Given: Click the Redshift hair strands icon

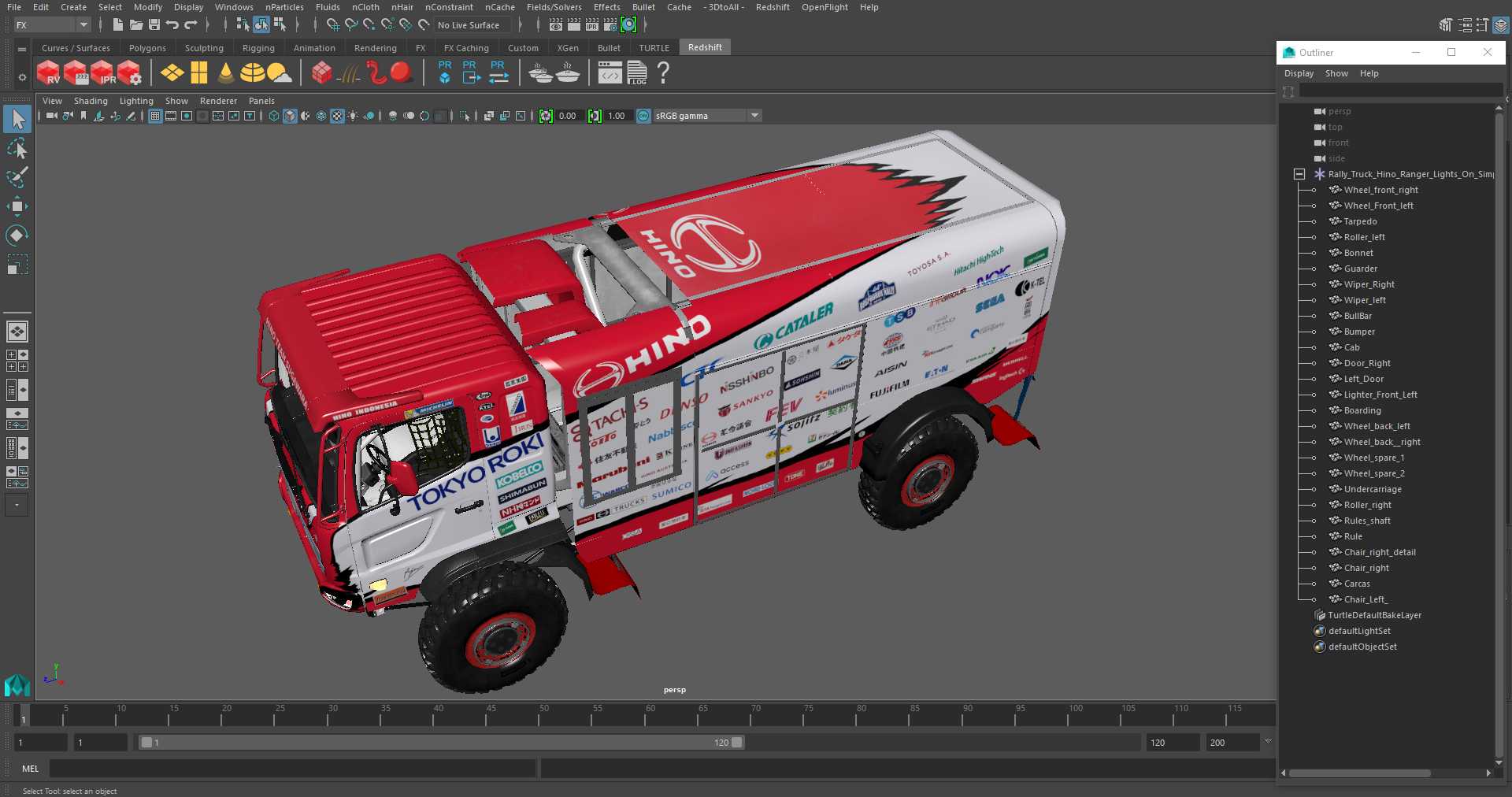Looking at the screenshot, I should pos(349,73).
